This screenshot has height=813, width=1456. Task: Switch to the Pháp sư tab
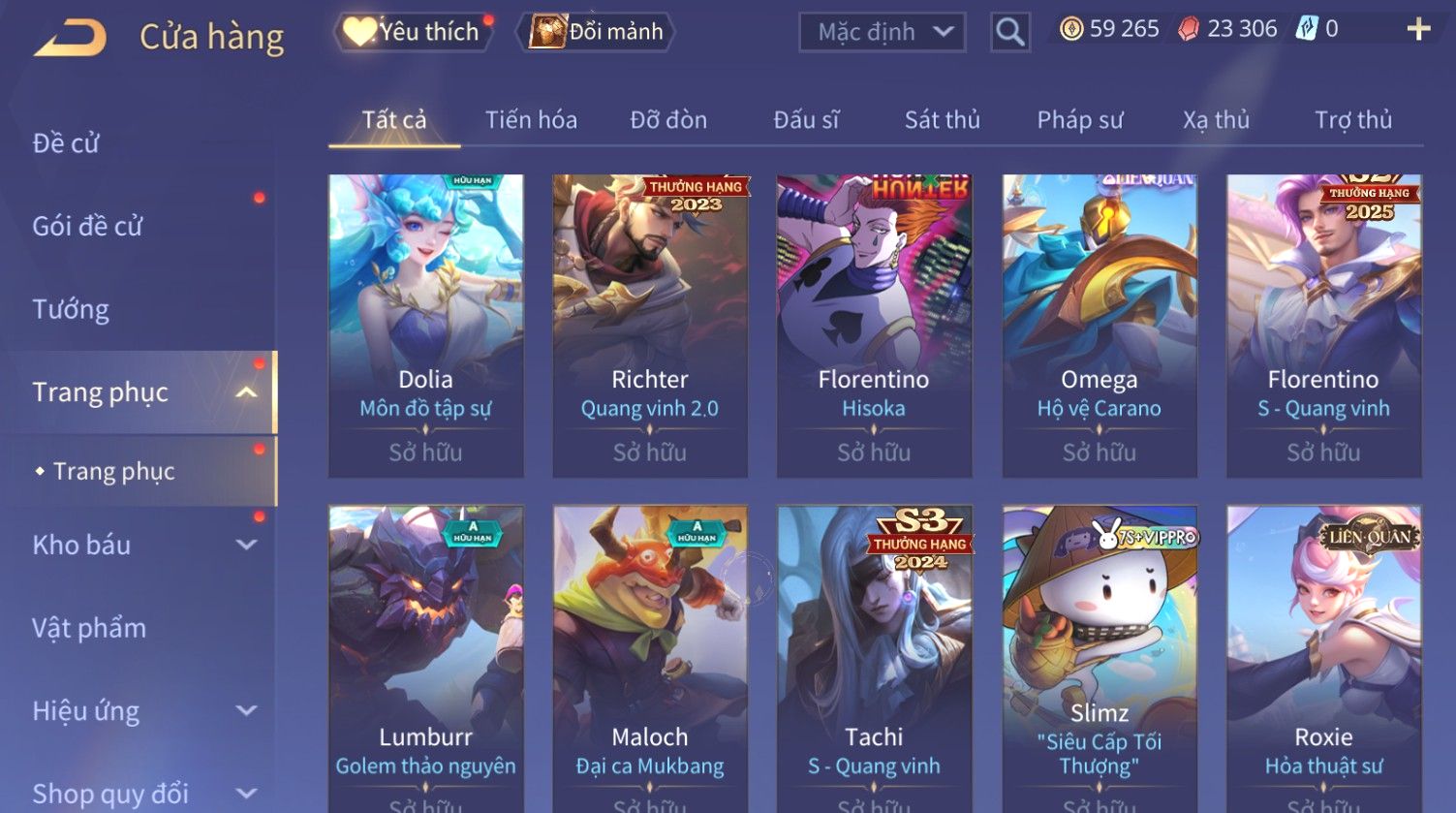pyautogui.click(x=1079, y=120)
